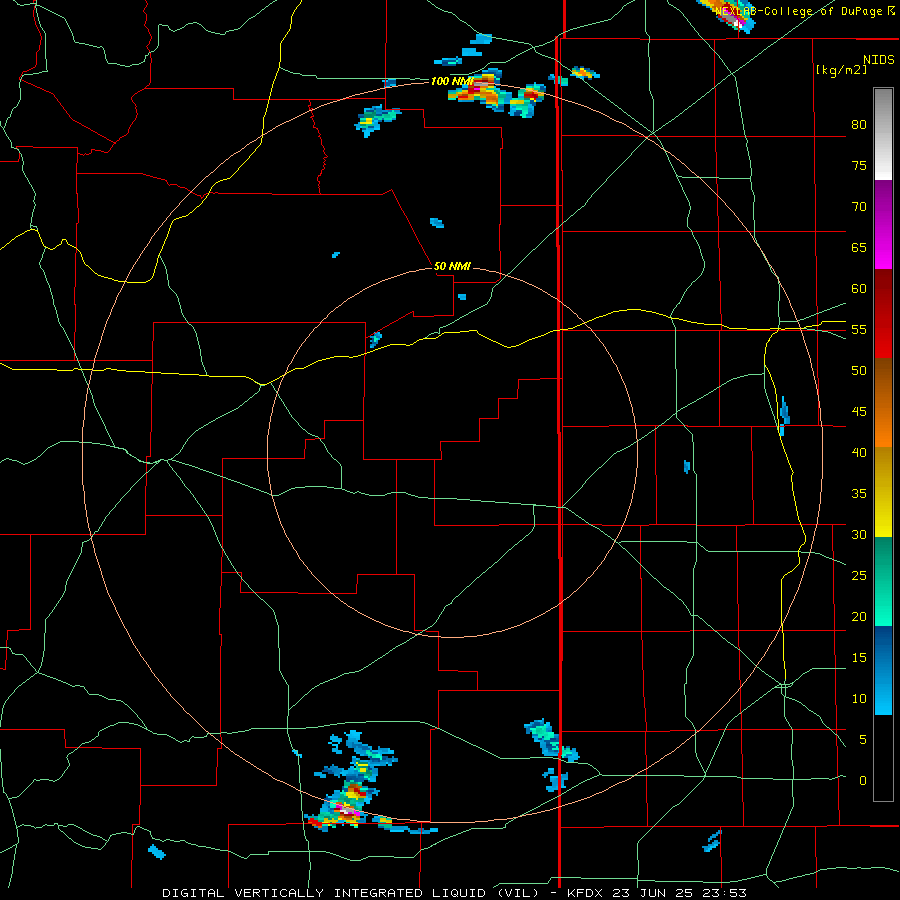
Task: Click the scale value "75"
Action: click(859, 165)
